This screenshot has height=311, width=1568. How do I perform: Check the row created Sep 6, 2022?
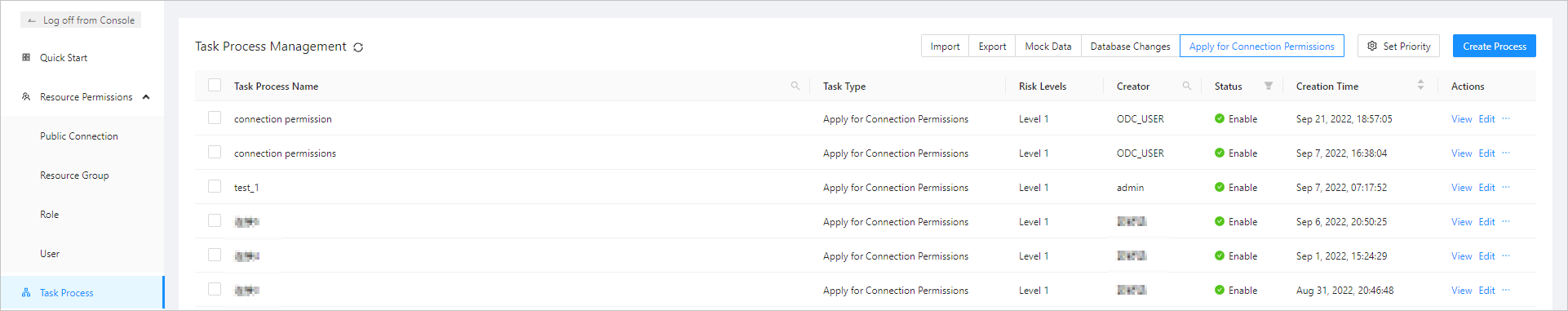click(215, 220)
